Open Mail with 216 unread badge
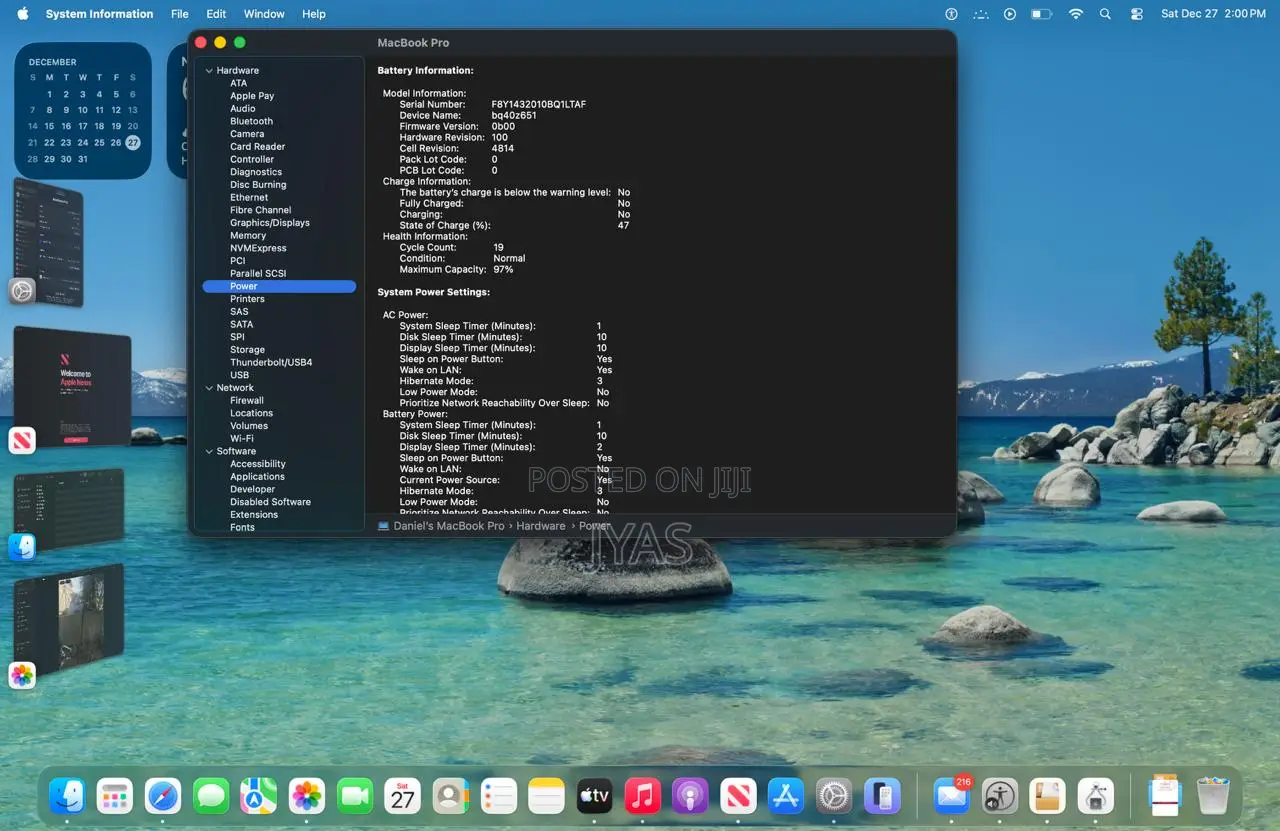1280x831 pixels. click(x=951, y=796)
